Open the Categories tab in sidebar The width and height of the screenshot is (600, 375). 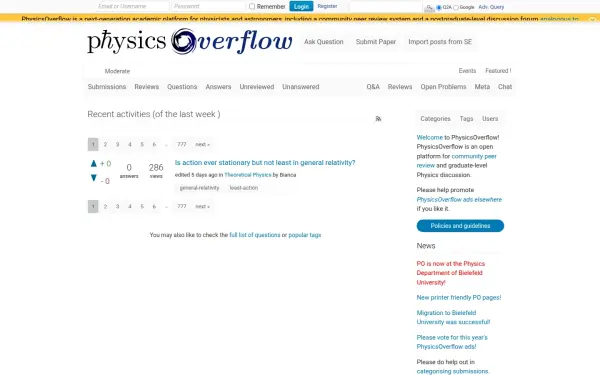point(435,119)
